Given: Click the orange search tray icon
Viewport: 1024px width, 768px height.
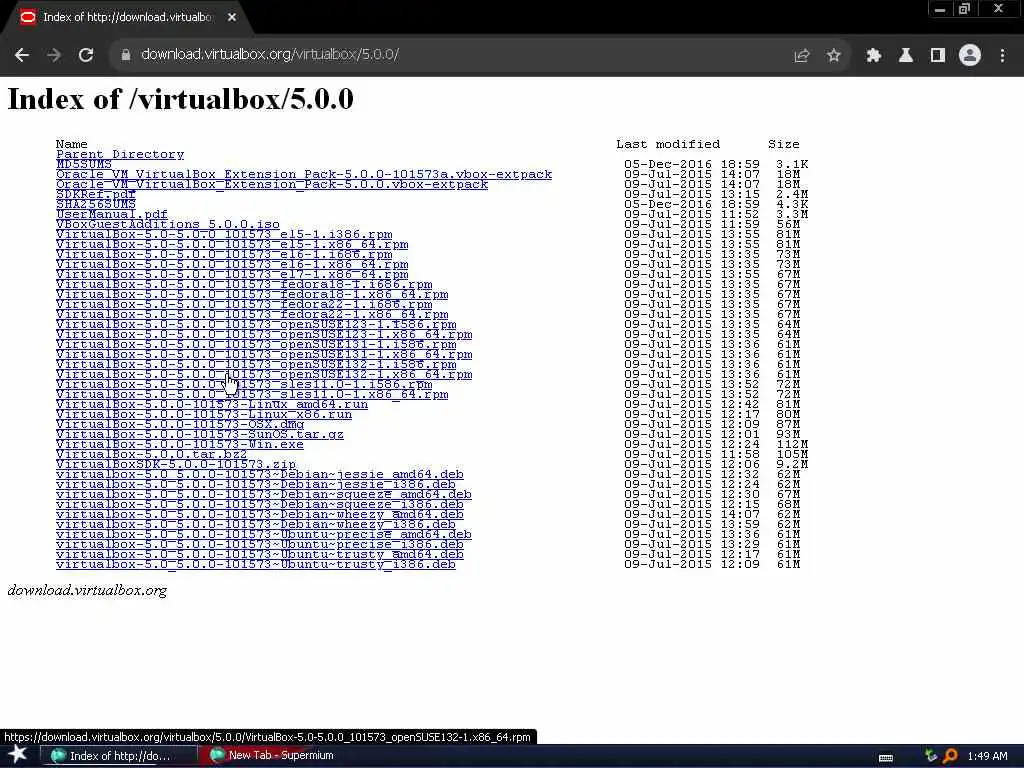Looking at the screenshot, I should [950, 756].
